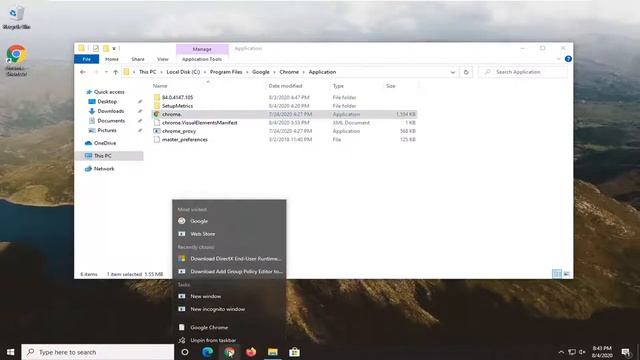Sort by the Name column header

[160, 86]
